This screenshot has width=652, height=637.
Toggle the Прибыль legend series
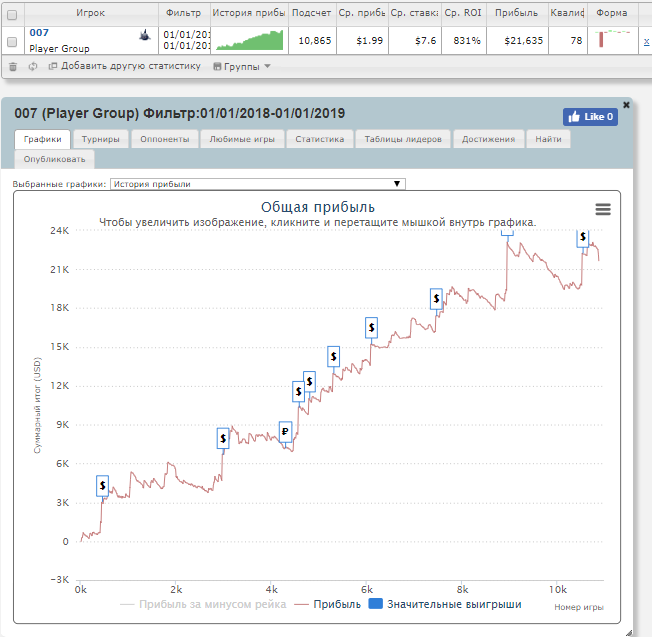(328, 604)
